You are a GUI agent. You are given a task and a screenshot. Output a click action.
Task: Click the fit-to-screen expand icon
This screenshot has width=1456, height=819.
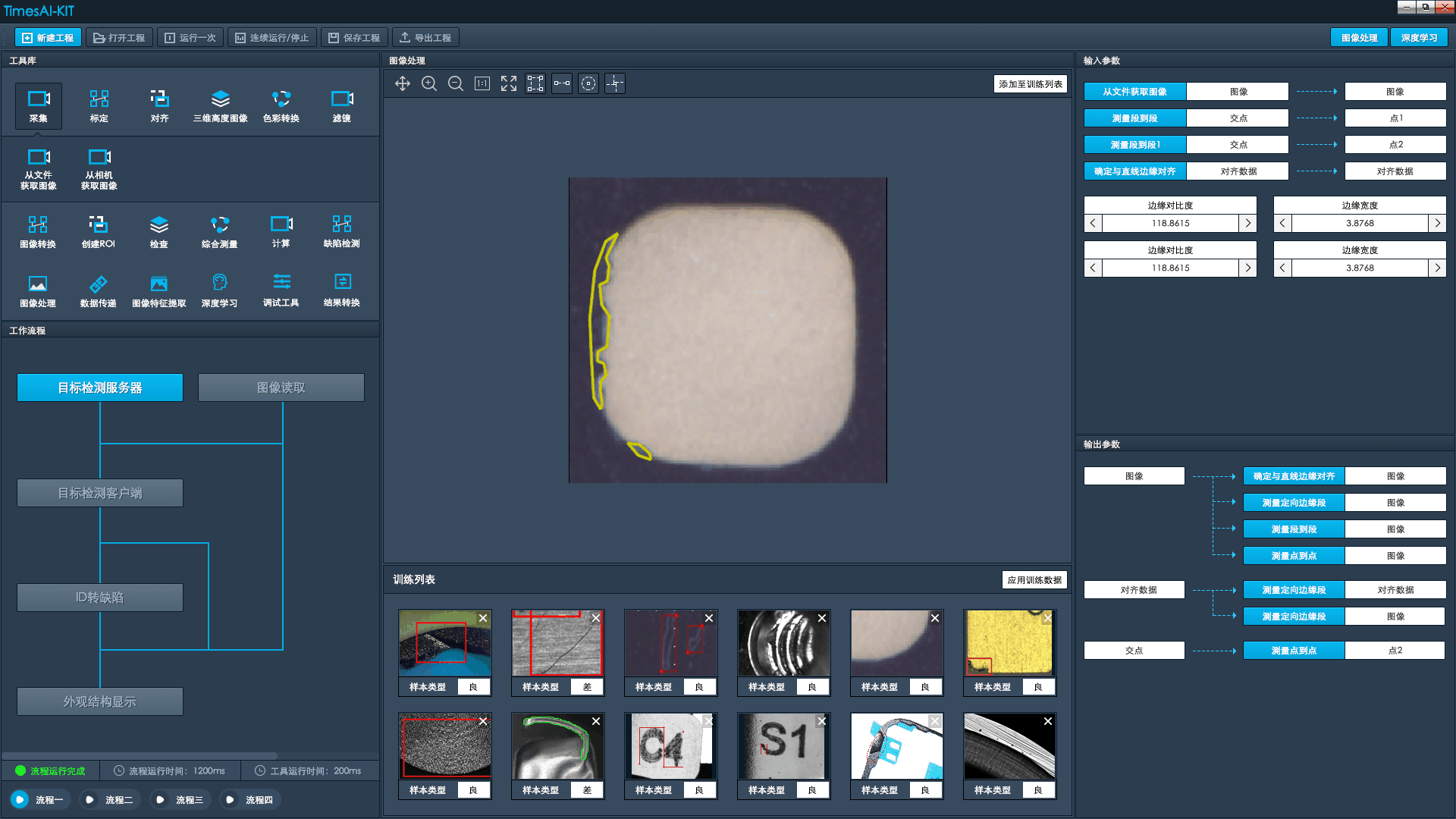coord(509,83)
